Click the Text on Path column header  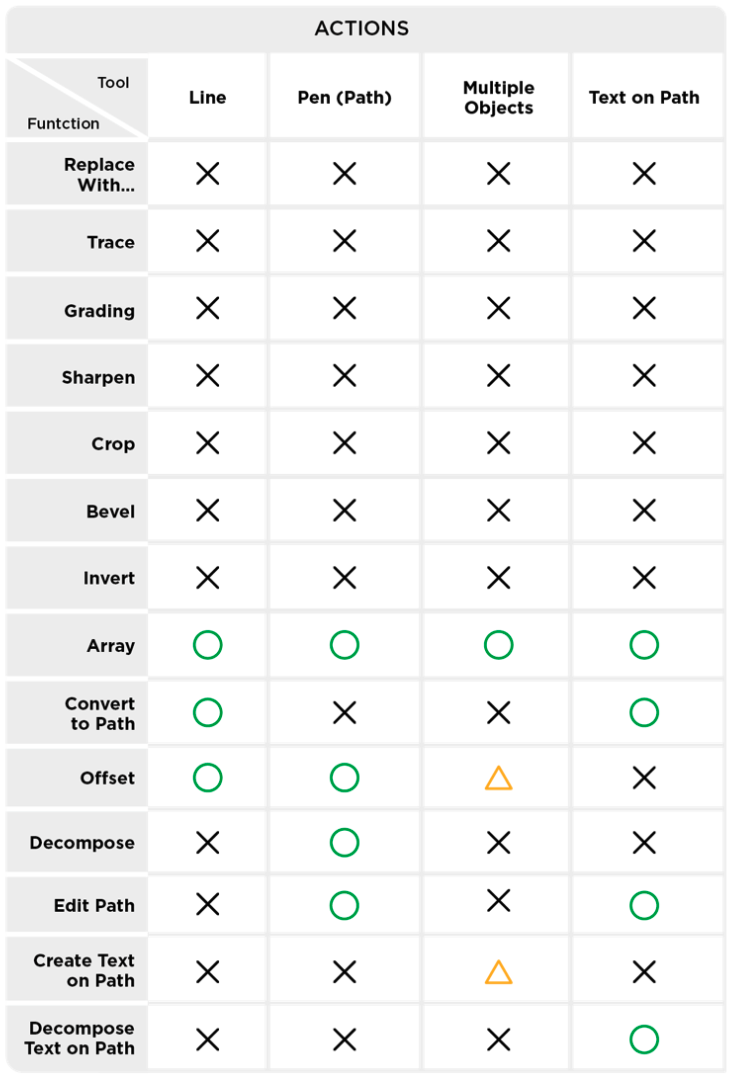pyautogui.click(x=644, y=97)
